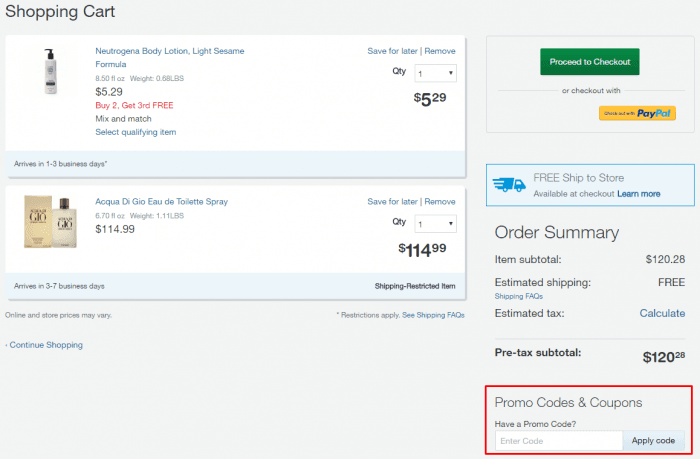Click the Apply code button
Screen dimensions: 700x459
point(653,441)
